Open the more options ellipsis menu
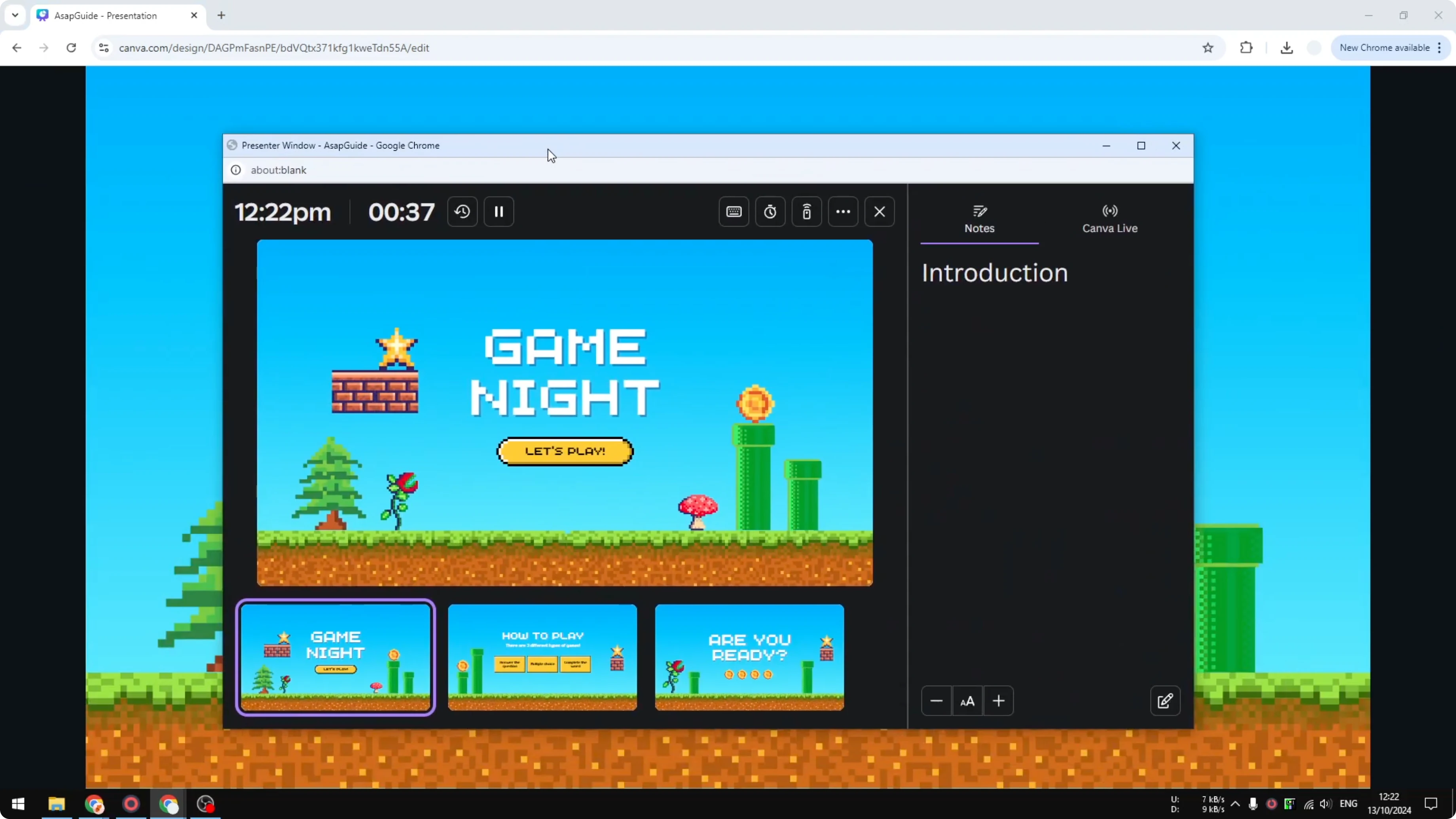1456x819 pixels. pyautogui.click(x=843, y=211)
